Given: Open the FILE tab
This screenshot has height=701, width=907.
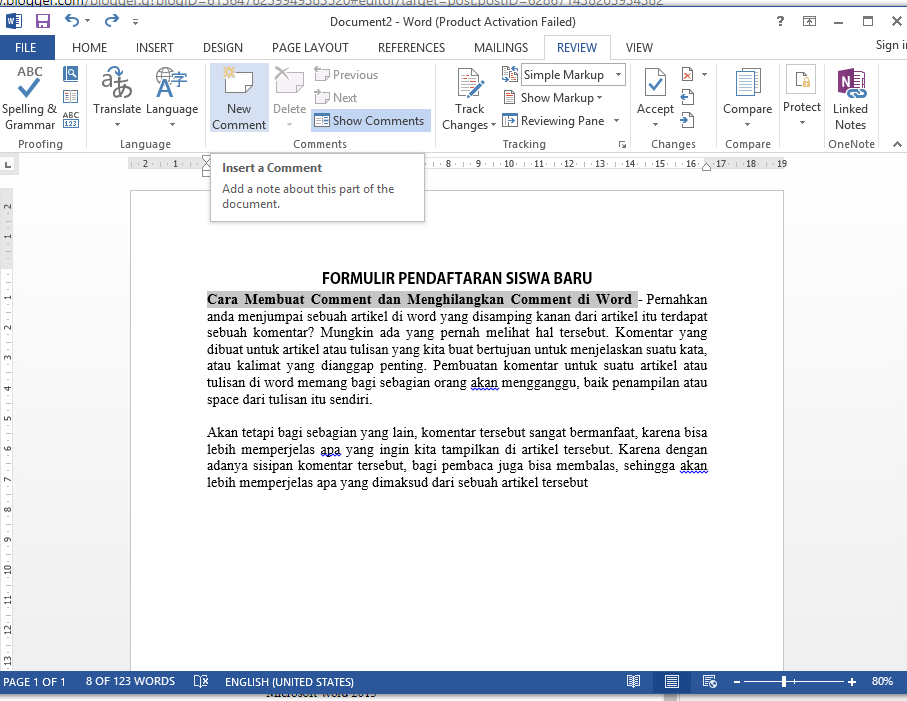Looking at the screenshot, I should 26,47.
